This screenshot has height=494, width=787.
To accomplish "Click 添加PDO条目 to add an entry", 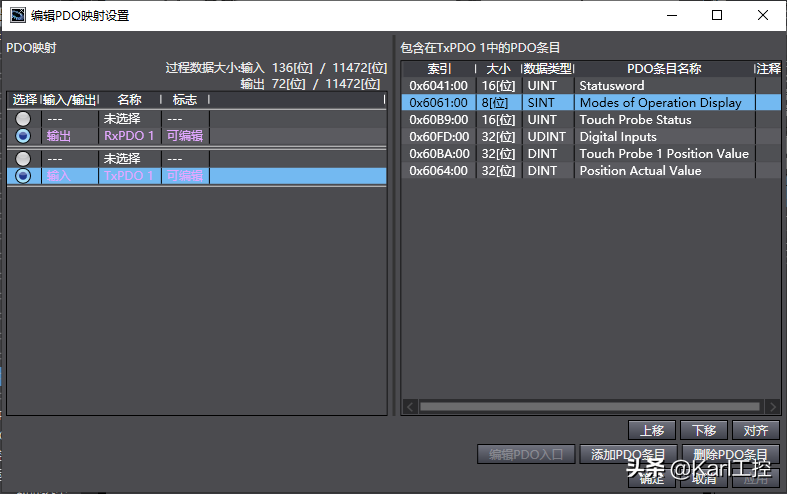I will 628,455.
